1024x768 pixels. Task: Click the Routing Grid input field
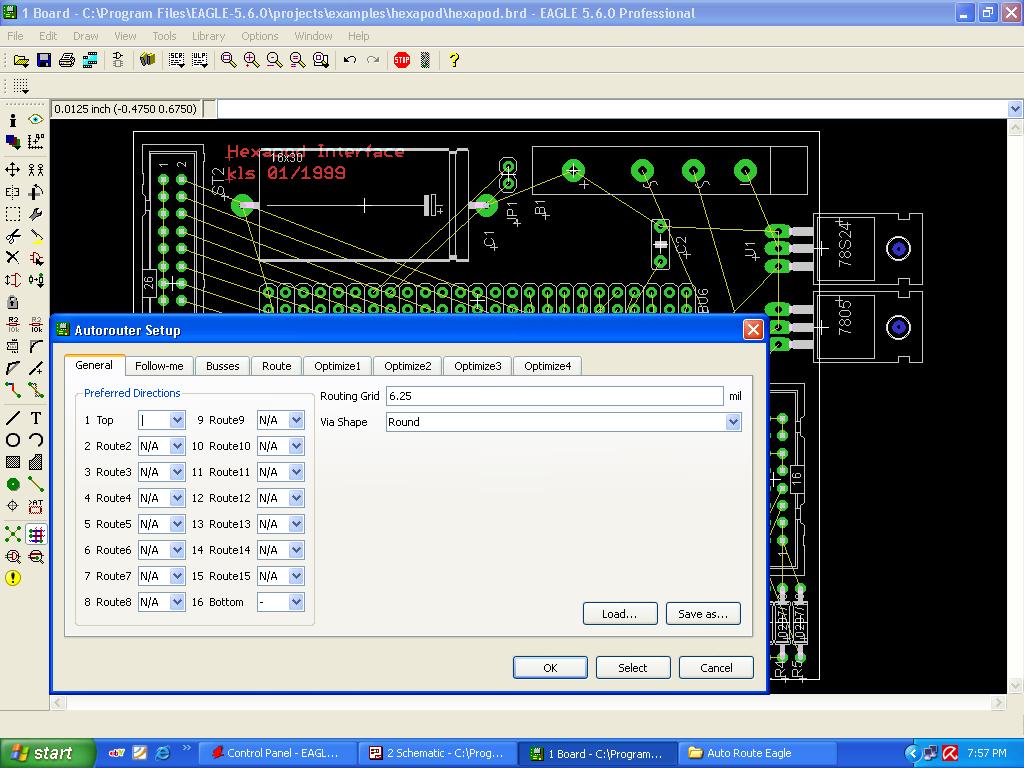coord(555,396)
